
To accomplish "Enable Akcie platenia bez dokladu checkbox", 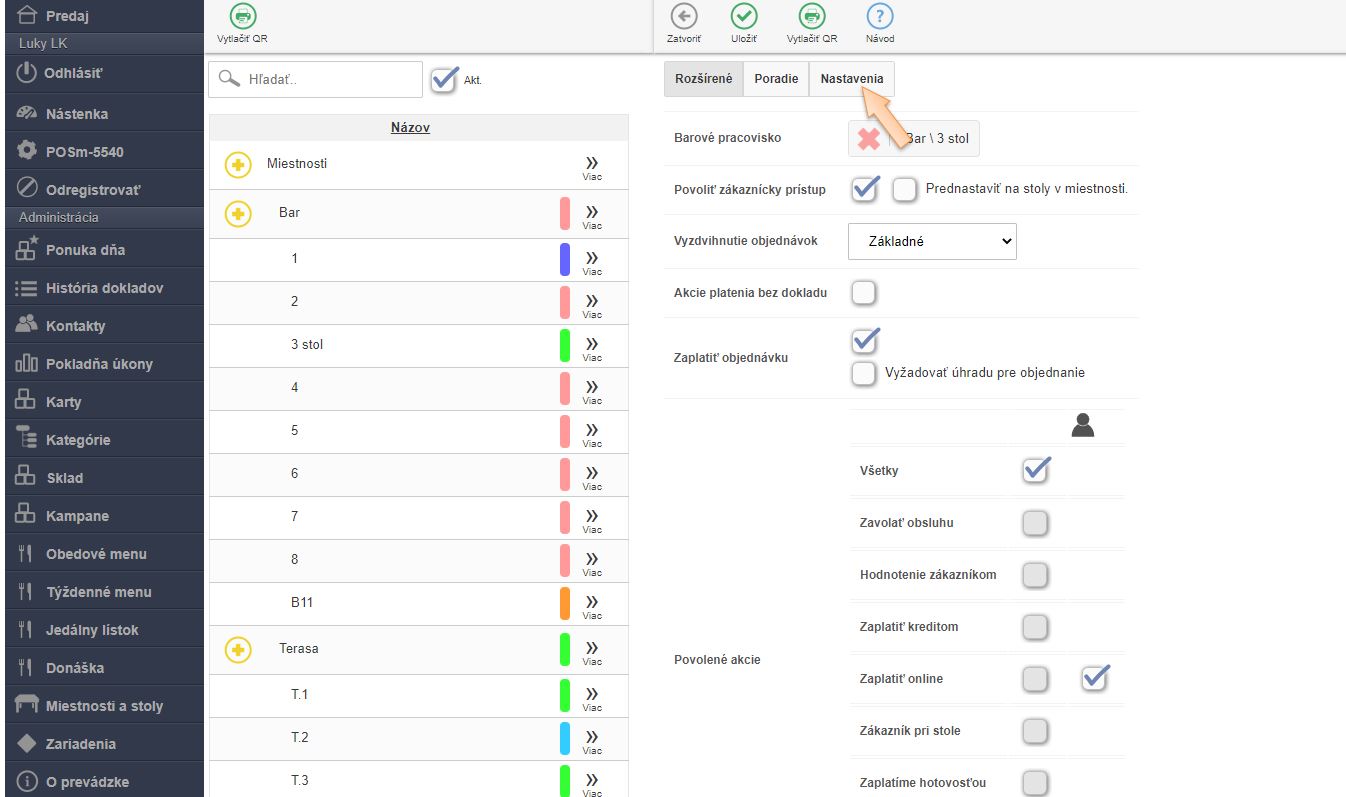I will 863,293.
